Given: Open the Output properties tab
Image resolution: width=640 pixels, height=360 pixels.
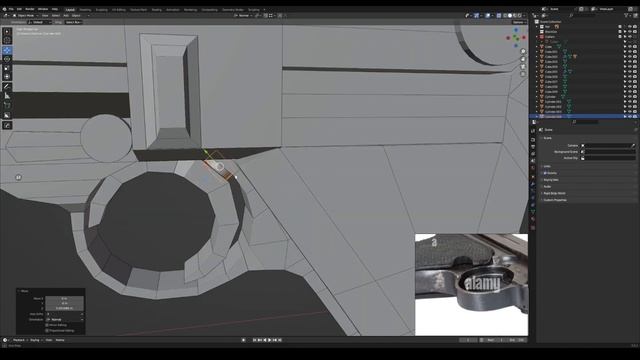Looking at the screenshot, I should coord(533,147).
